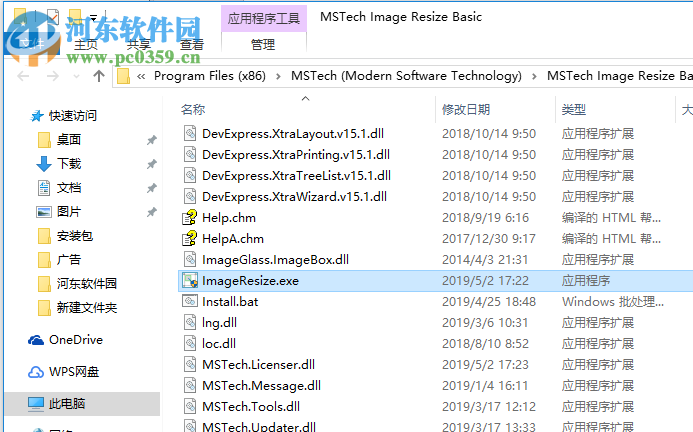Open the 应用程序工具 contextual tab
The image size is (693, 432).
[264, 19]
